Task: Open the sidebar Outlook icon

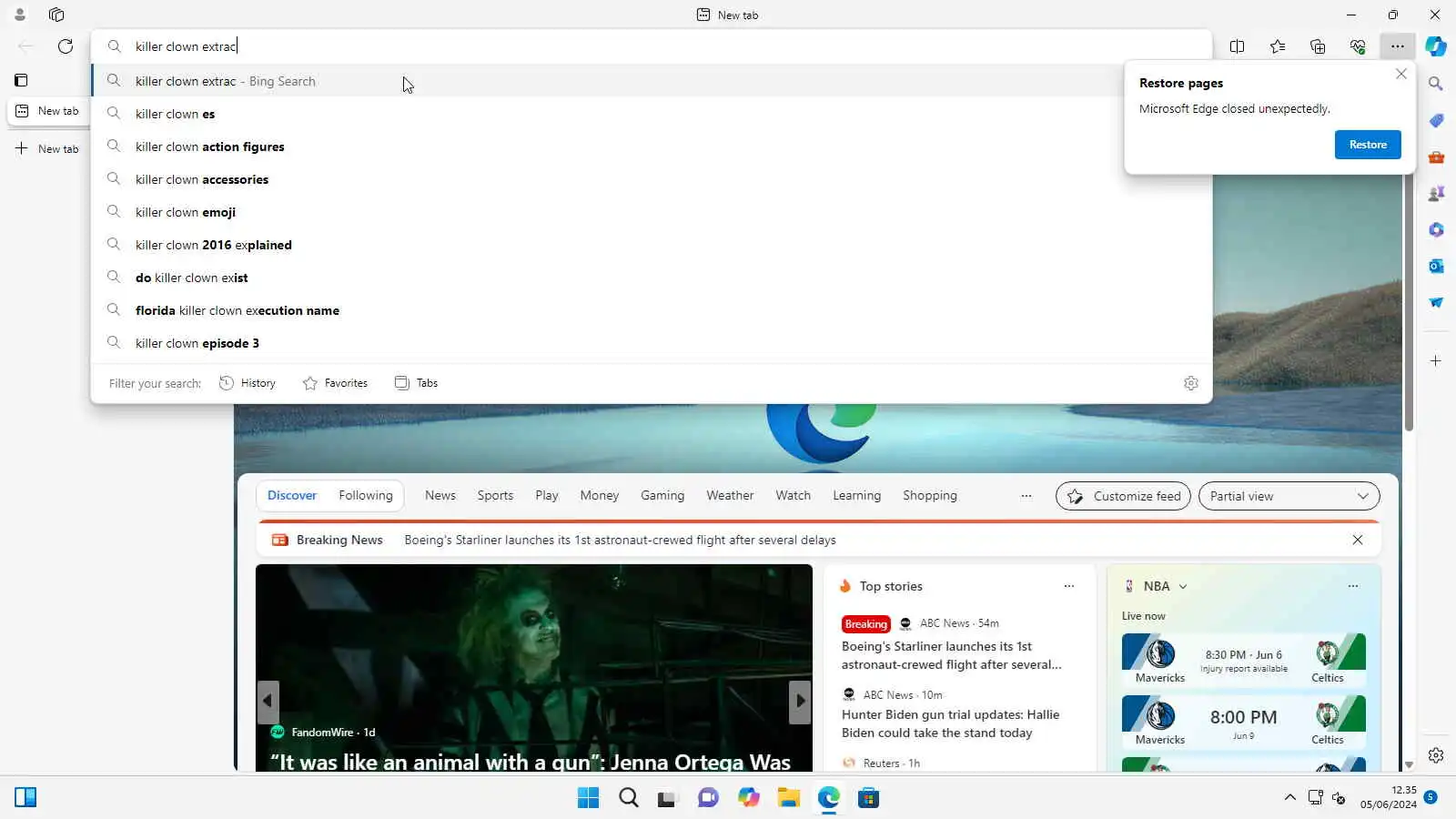Action: click(x=1436, y=266)
